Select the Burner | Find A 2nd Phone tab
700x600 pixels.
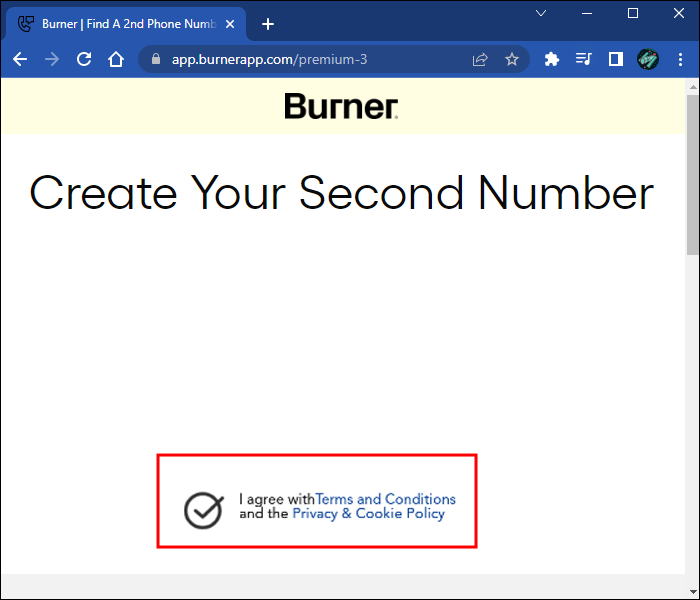pyautogui.click(x=126, y=24)
